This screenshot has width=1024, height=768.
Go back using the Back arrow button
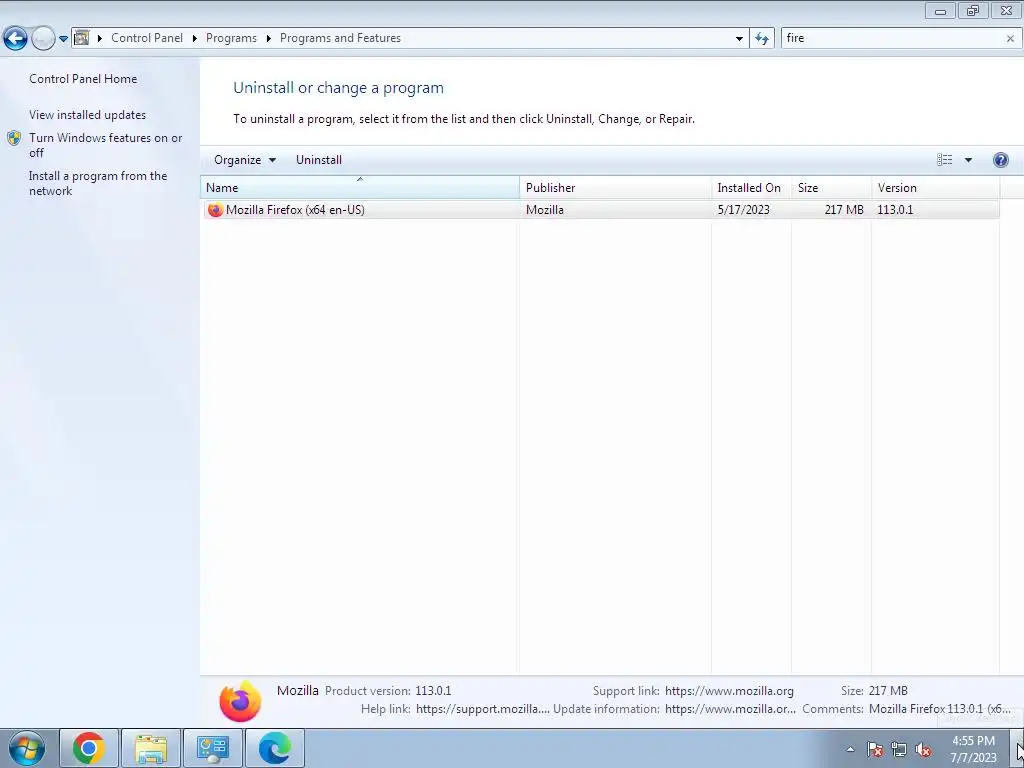click(16, 39)
